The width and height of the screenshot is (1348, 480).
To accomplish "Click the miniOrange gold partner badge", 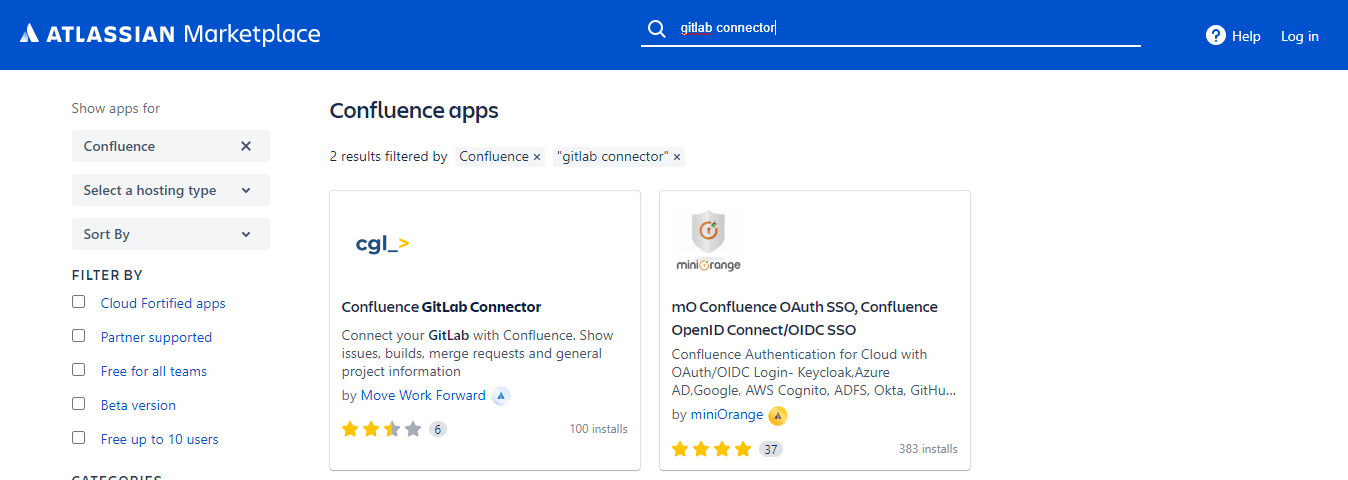I will click(778, 415).
